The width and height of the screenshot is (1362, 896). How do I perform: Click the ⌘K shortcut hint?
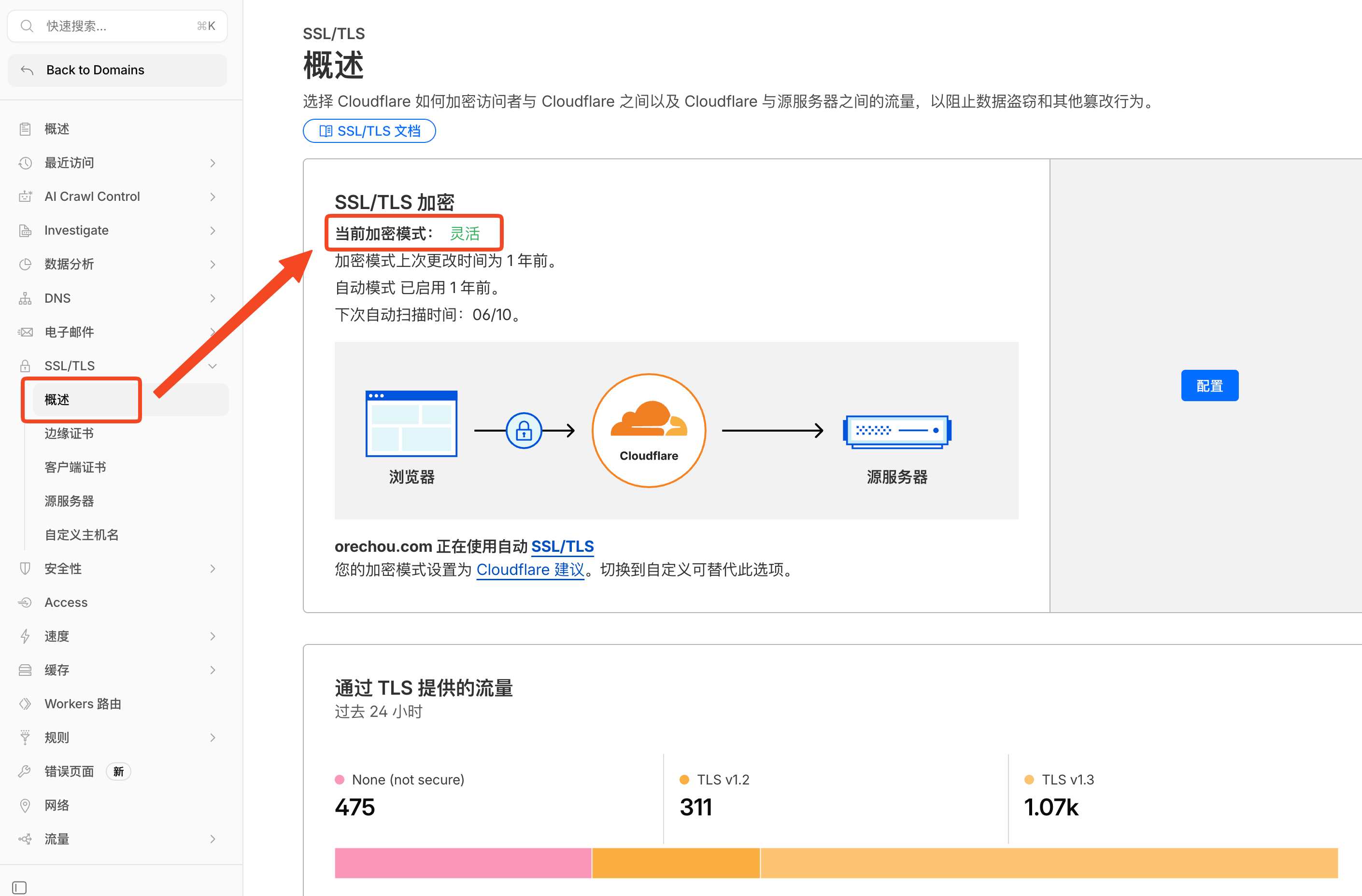(205, 26)
